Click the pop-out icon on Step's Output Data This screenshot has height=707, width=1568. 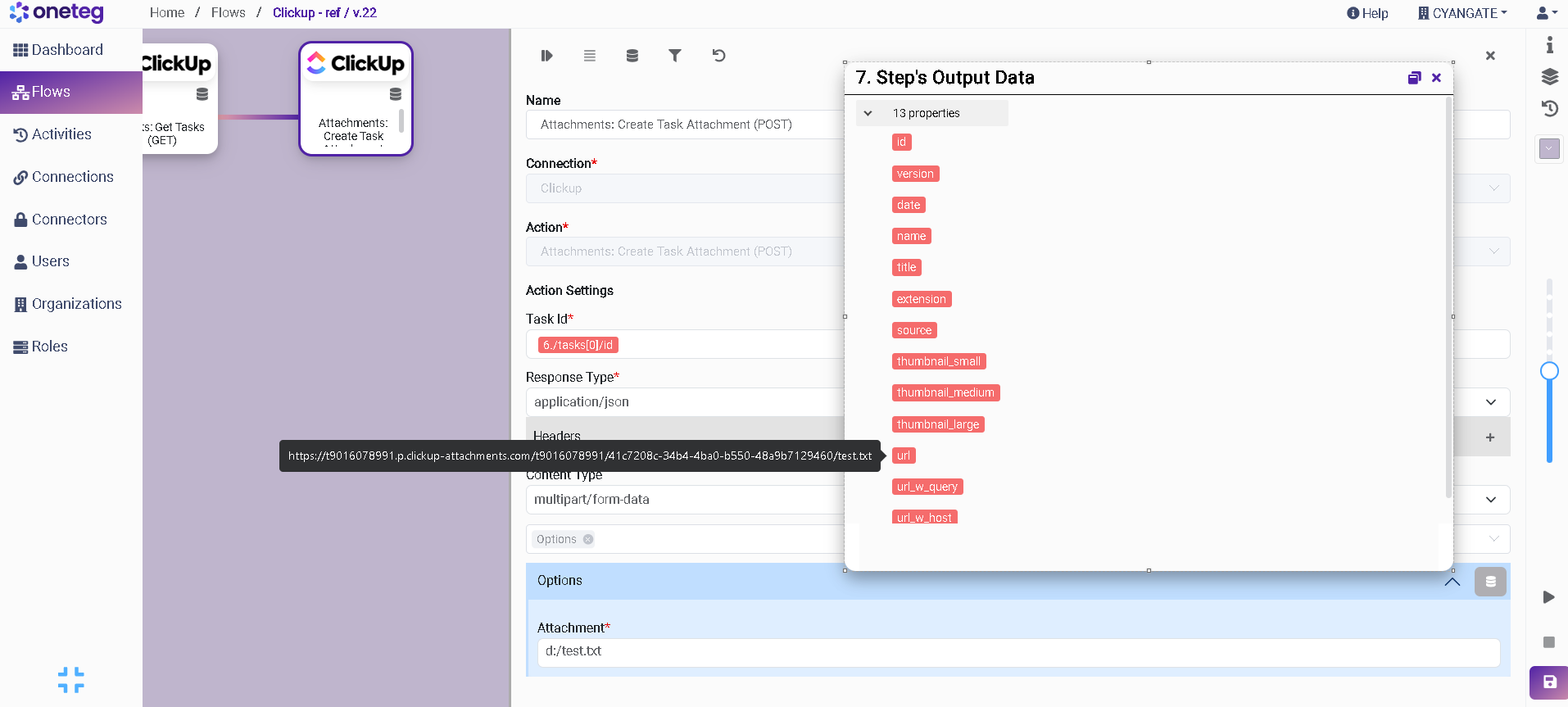coord(1414,78)
